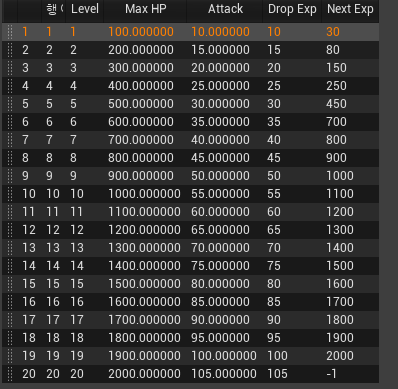The width and height of the screenshot is (398, 389).
Task: Grab the drag handle of row 6
Action: (10, 122)
